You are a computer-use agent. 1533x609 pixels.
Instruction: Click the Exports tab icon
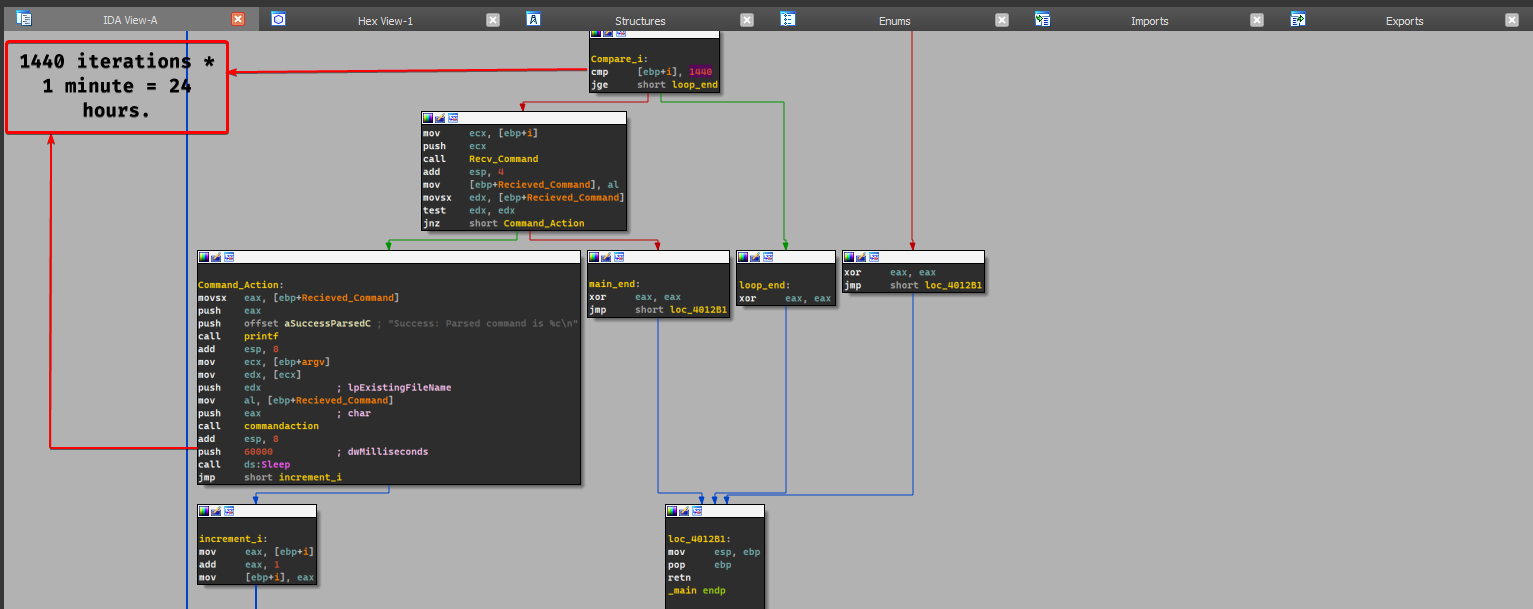(1298, 19)
